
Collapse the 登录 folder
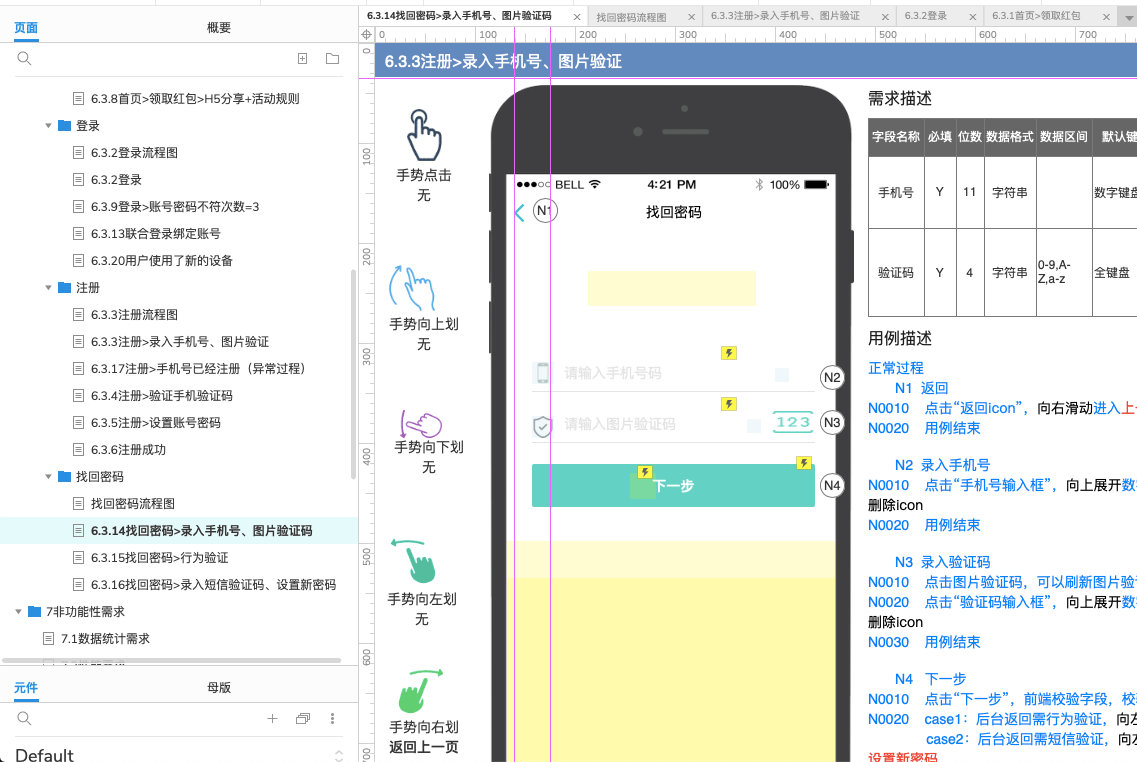48,126
